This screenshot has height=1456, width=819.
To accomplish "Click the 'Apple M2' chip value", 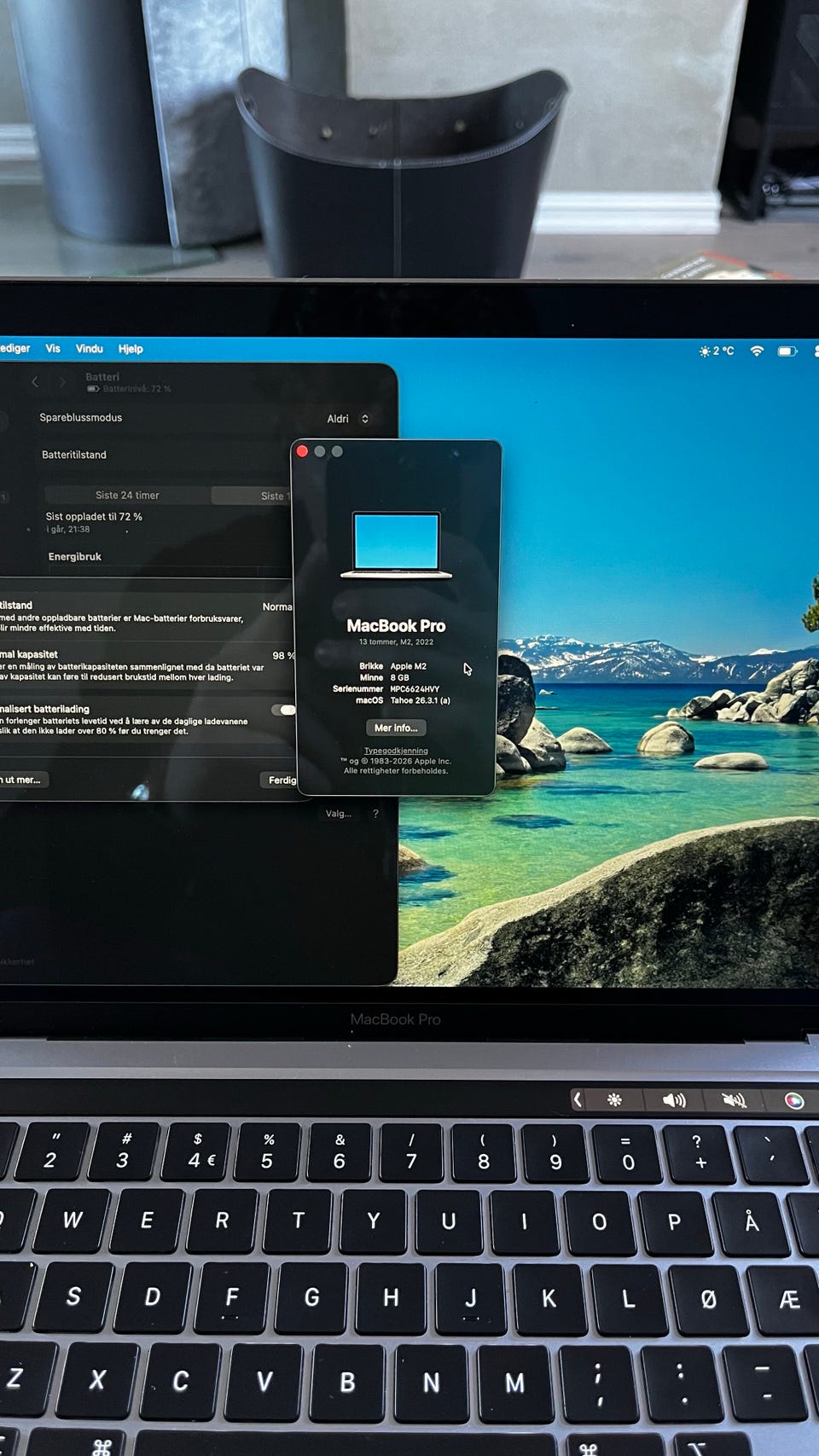I will click(409, 666).
